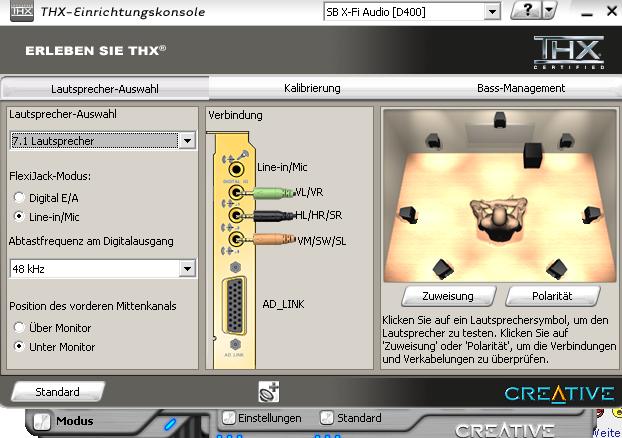
Task: Open the 48 kHz sample rate dropdown
Action: coord(187,269)
